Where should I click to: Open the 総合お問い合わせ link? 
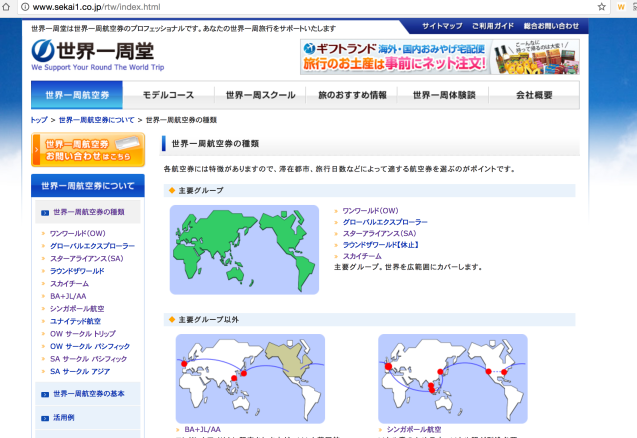click(x=551, y=26)
